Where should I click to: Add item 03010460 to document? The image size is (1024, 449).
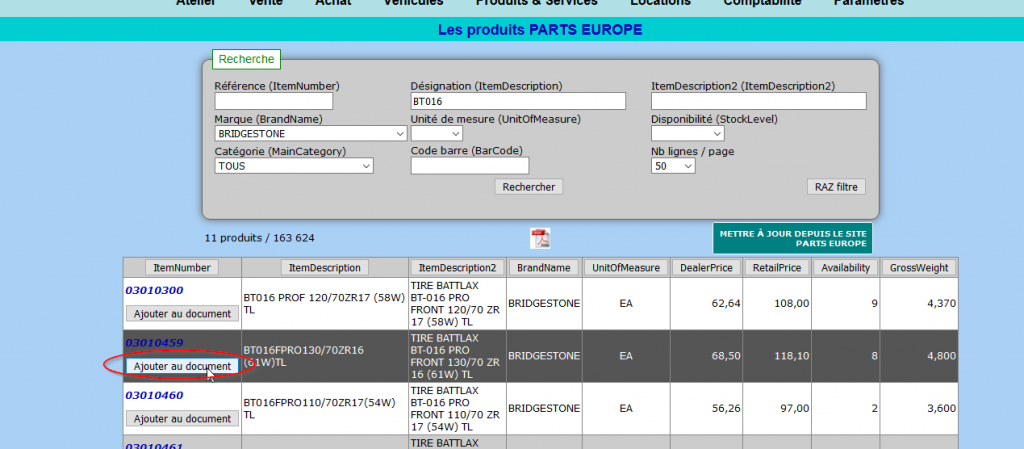pos(182,418)
